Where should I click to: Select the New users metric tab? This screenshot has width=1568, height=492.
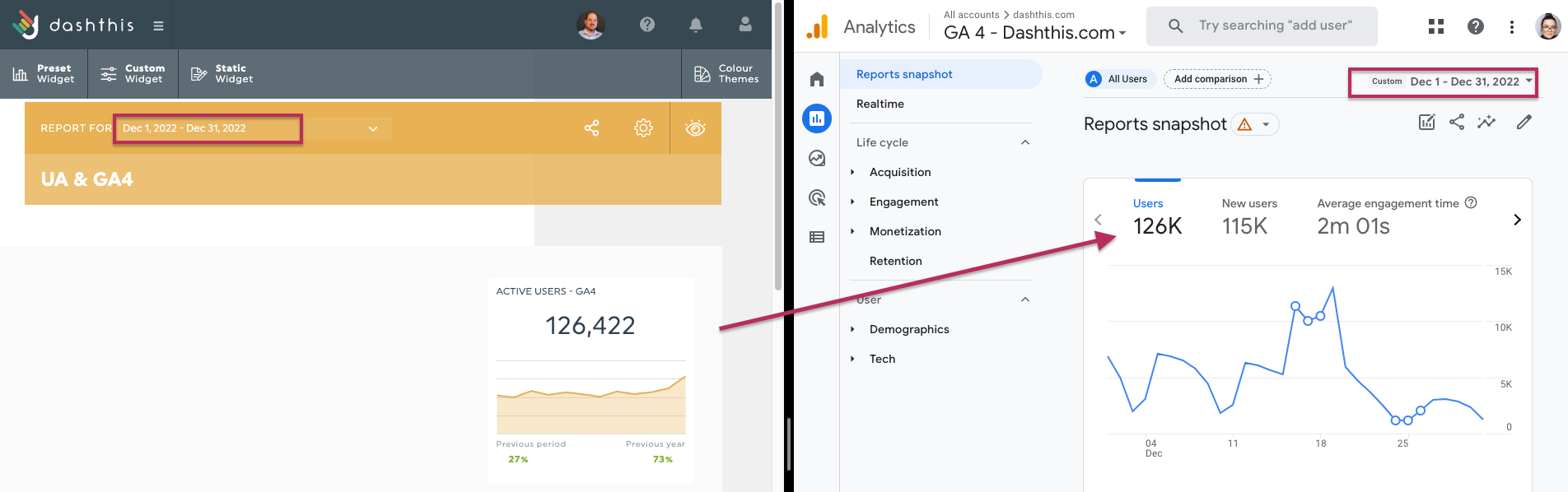point(1249,217)
